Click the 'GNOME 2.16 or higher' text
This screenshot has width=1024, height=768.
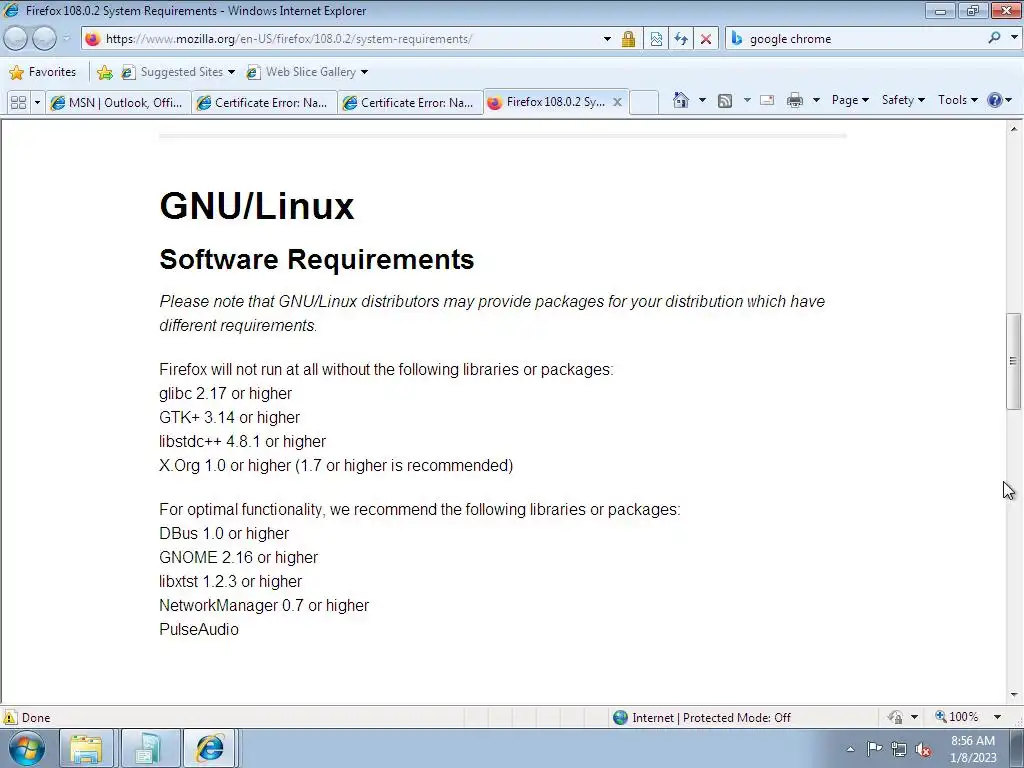(238, 557)
